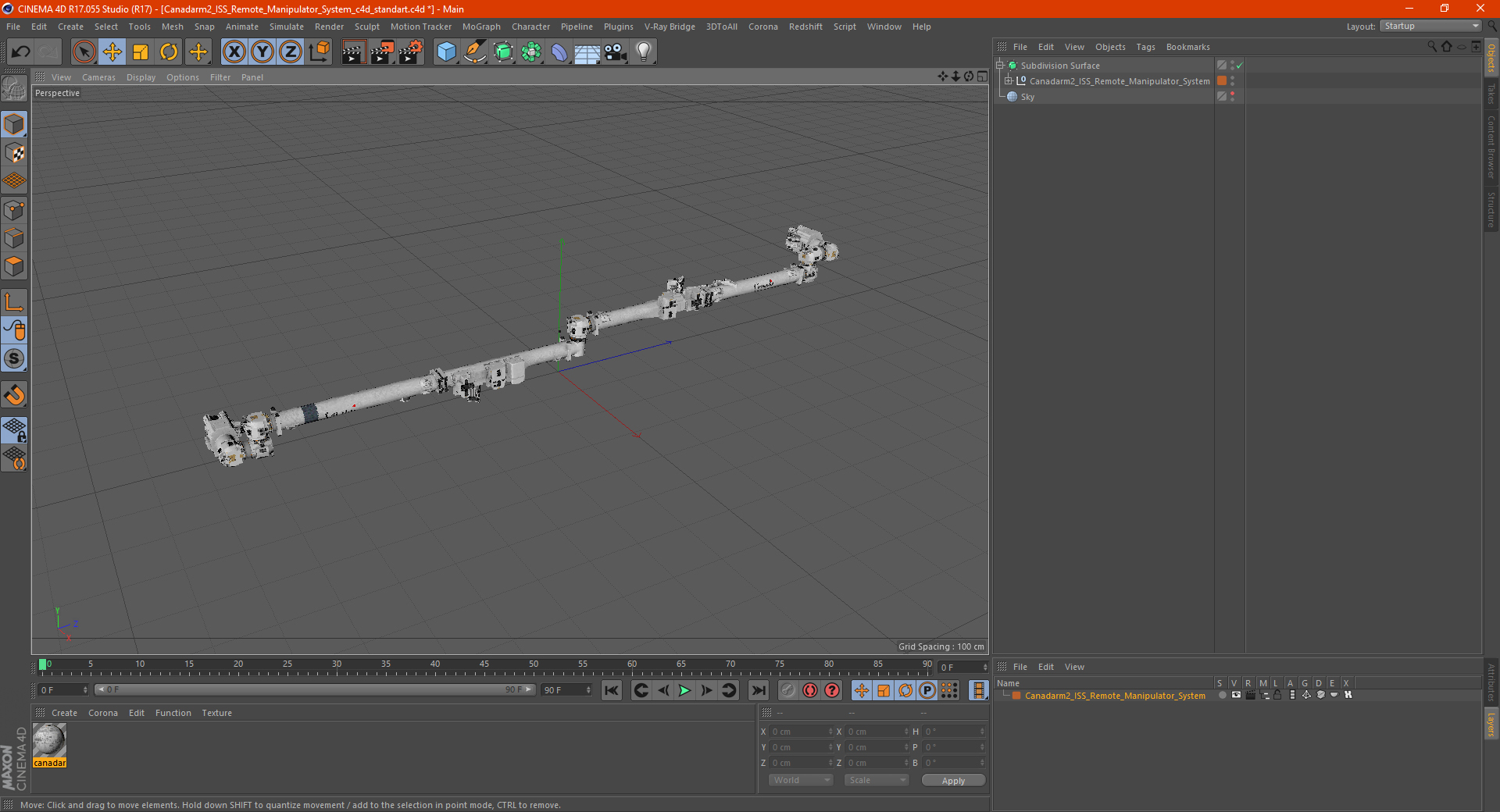This screenshot has width=1500, height=812.
Task: Toggle X axis lock
Action: [234, 52]
